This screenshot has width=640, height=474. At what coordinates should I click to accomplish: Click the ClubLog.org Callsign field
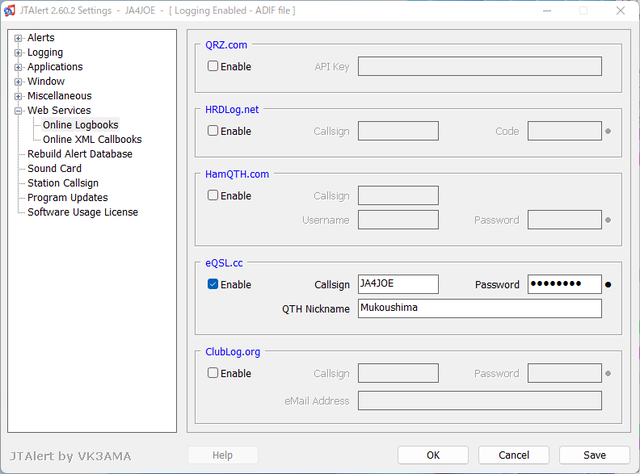click(398, 373)
